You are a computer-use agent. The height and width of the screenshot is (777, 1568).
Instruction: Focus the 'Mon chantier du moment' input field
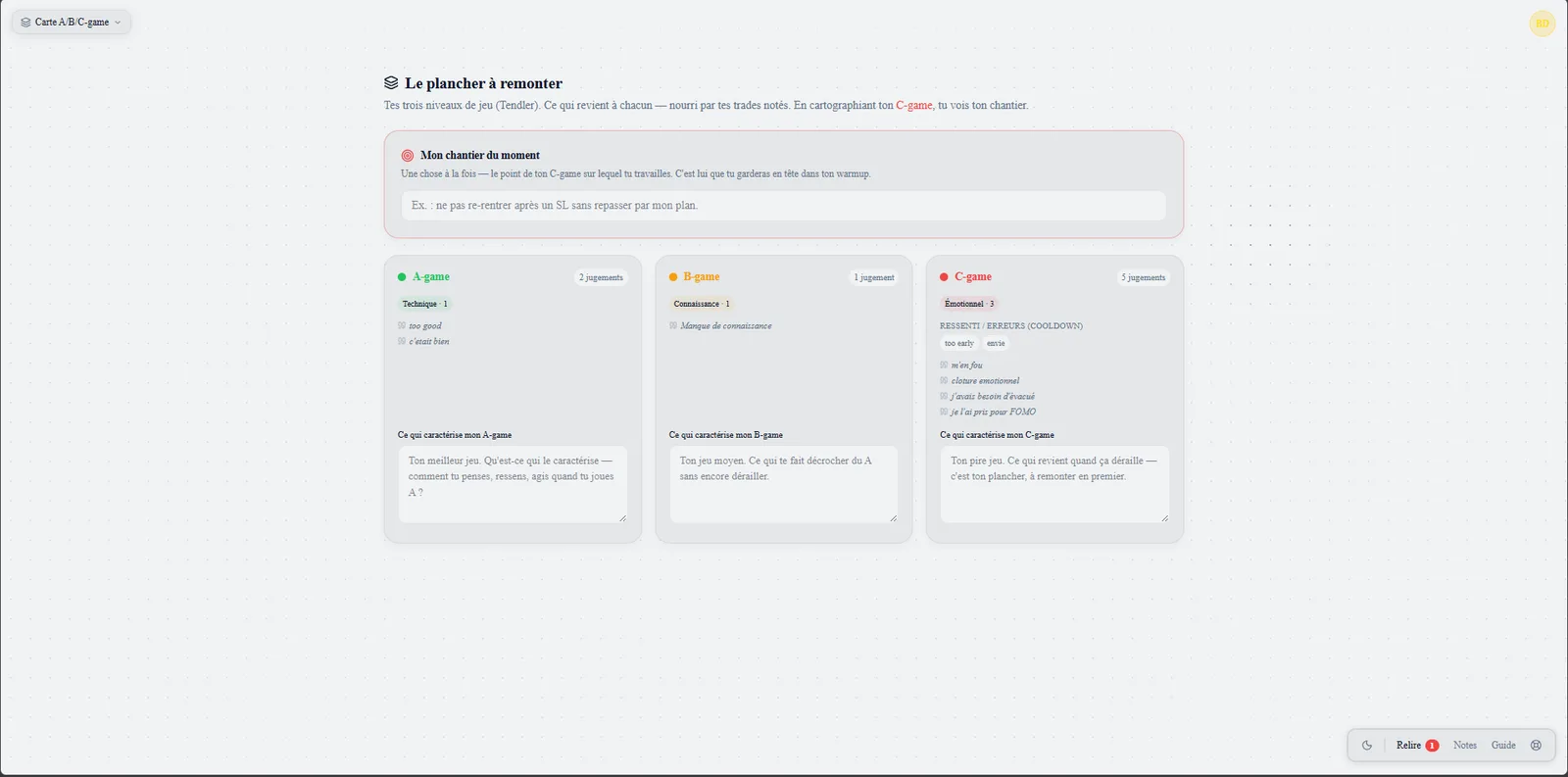click(x=784, y=206)
